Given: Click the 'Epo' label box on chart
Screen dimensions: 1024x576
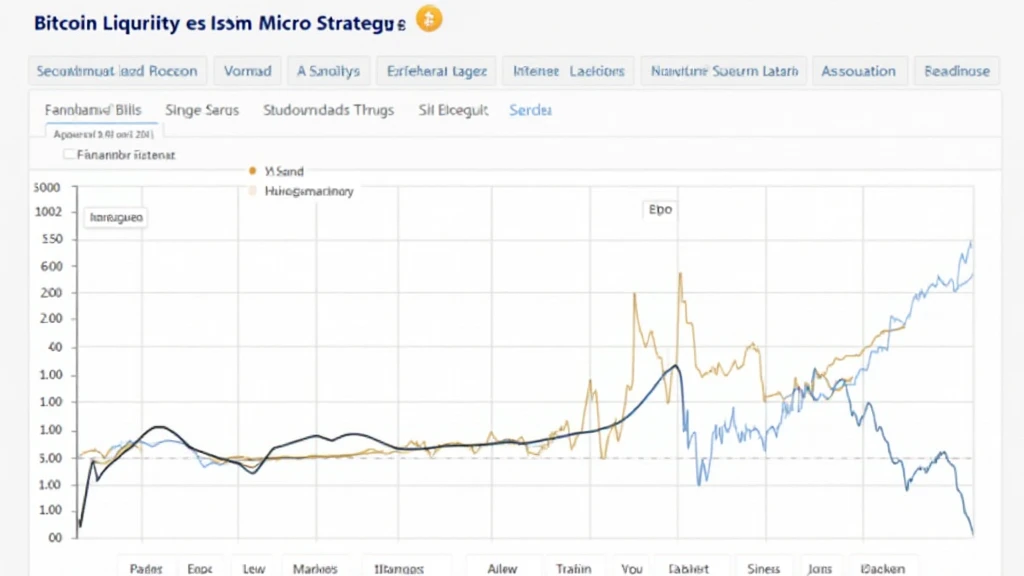Looking at the screenshot, I should click(x=659, y=210).
